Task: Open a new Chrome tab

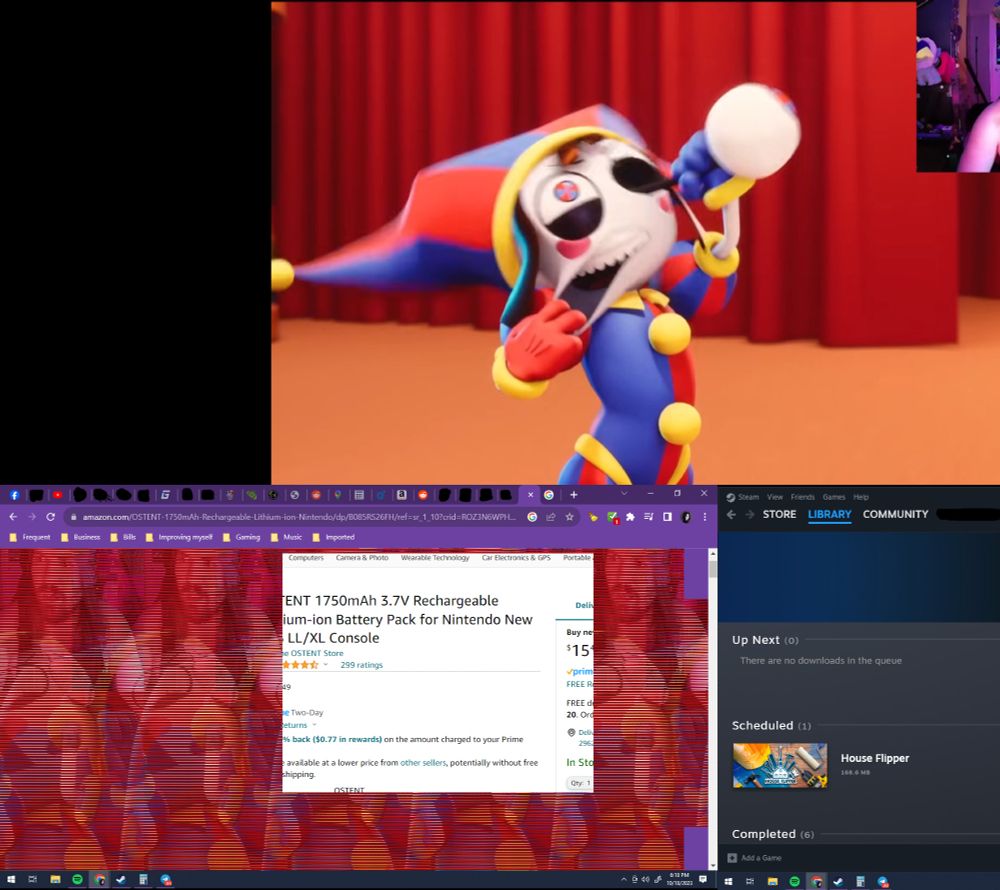Action: pyautogui.click(x=574, y=495)
